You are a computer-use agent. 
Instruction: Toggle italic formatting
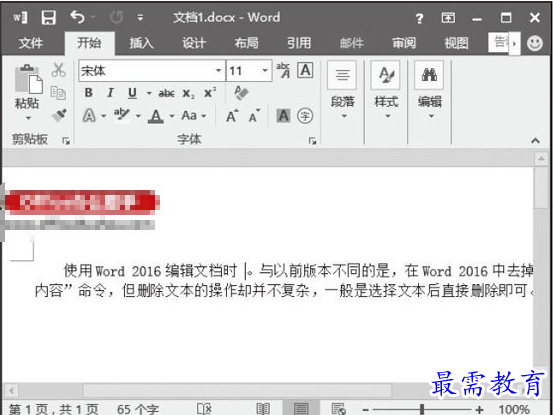pyautogui.click(x=110, y=93)
